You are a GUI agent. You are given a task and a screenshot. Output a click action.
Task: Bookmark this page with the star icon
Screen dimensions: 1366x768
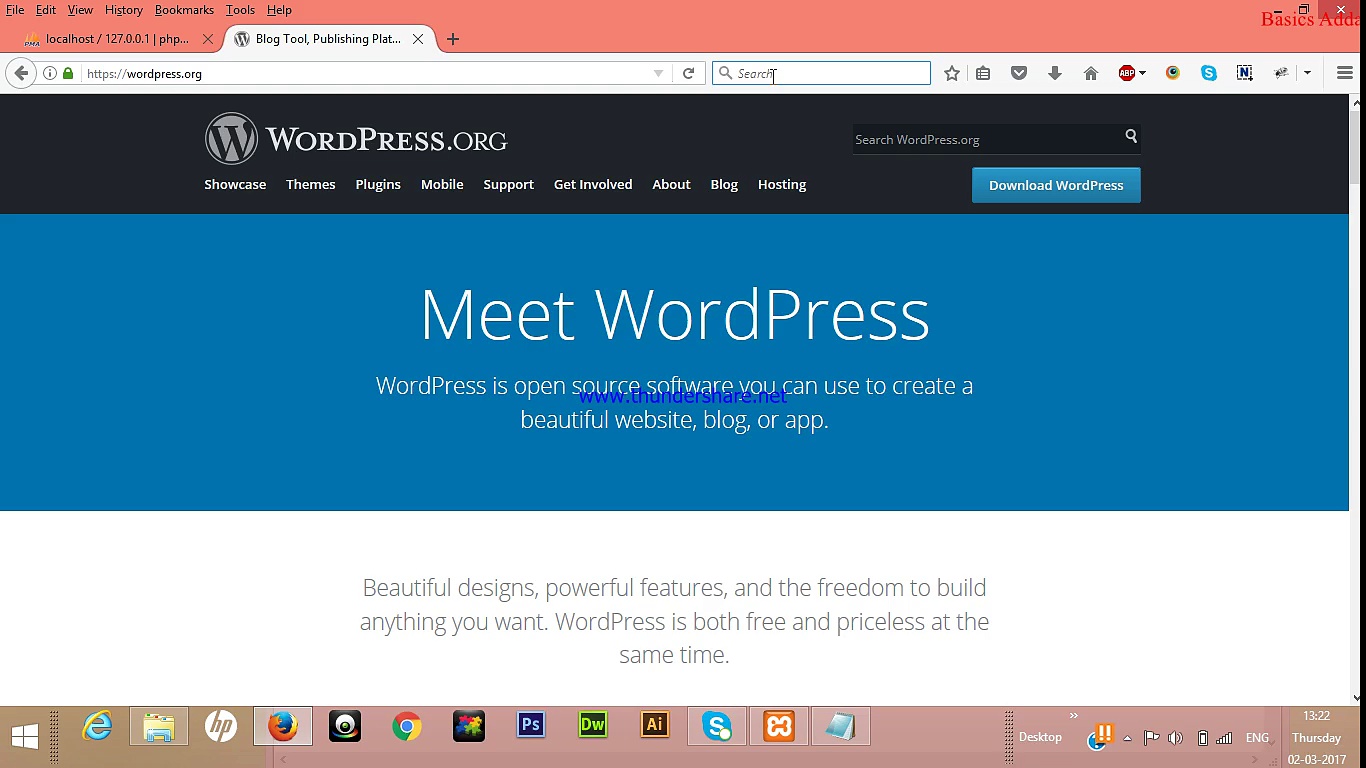click(x=952, y=73)
